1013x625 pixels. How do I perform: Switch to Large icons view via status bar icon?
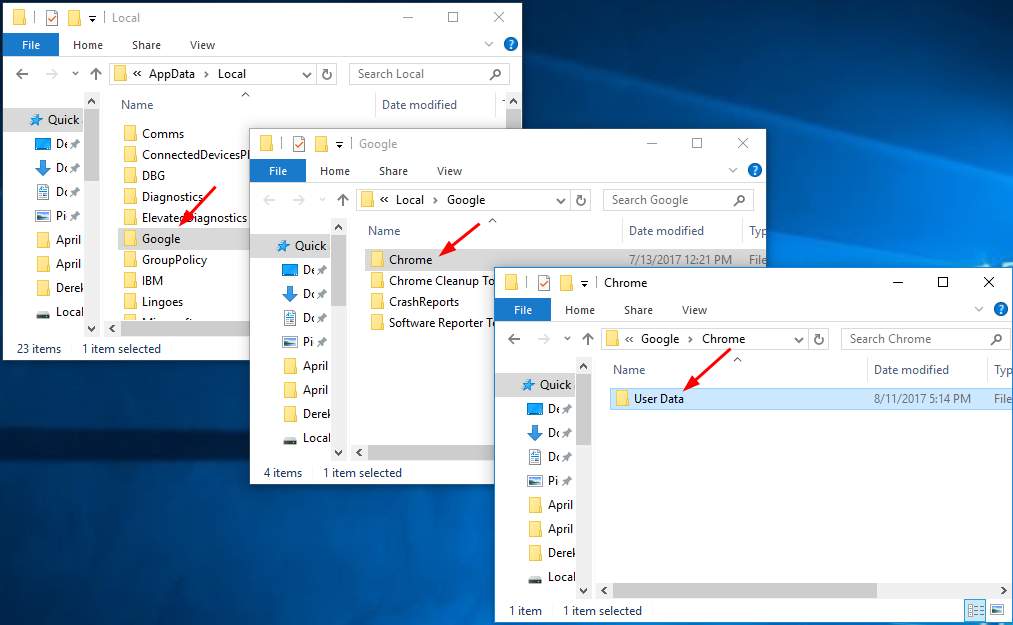tap(998, 610)
